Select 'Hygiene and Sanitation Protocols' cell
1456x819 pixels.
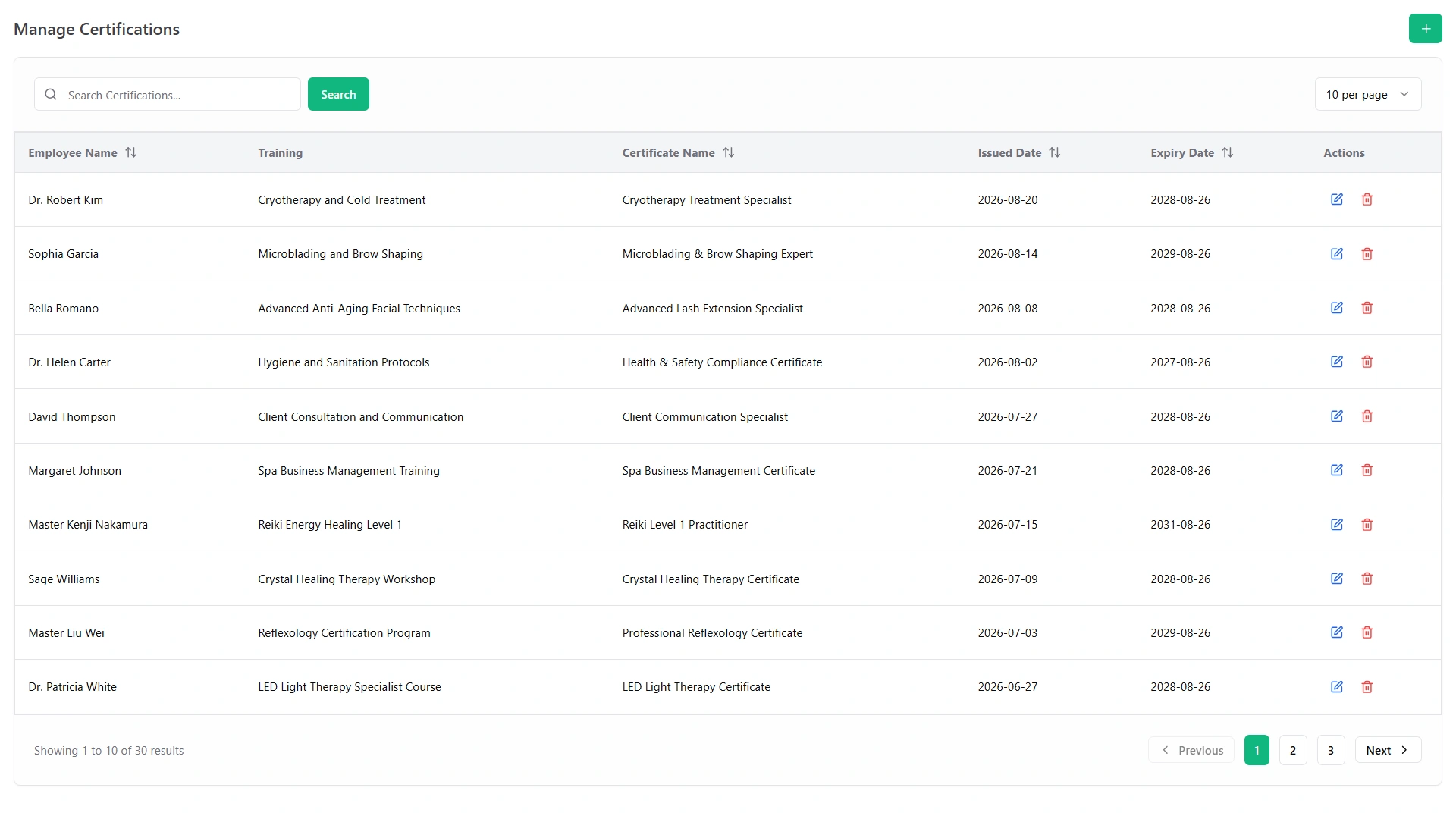344,362
